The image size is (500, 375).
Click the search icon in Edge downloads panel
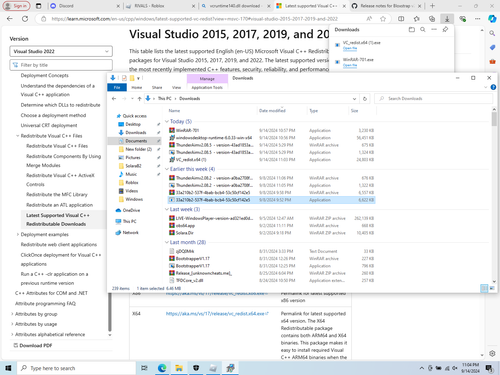coord(423,30)
